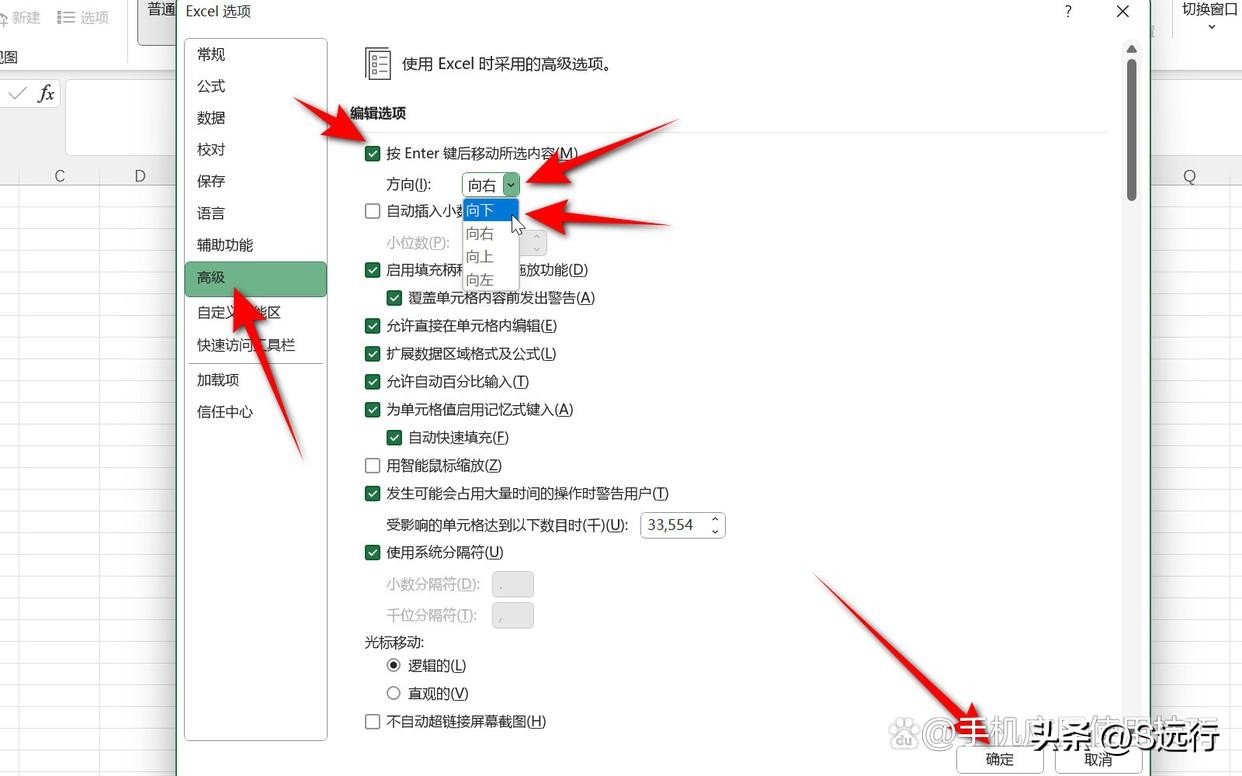1242x776 pixels.
Task: Click the fx insert function icon
Action: (x=46, y=94)
